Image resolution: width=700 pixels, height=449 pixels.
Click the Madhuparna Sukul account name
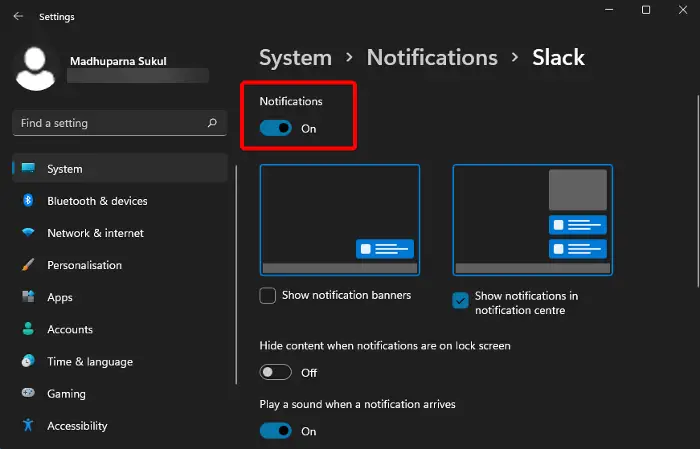(x=118, y=61)
